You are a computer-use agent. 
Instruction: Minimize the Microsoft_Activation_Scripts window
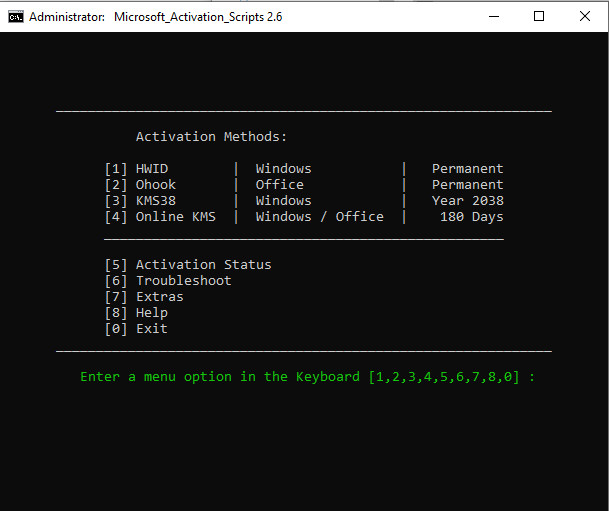(x=494, y=16)
